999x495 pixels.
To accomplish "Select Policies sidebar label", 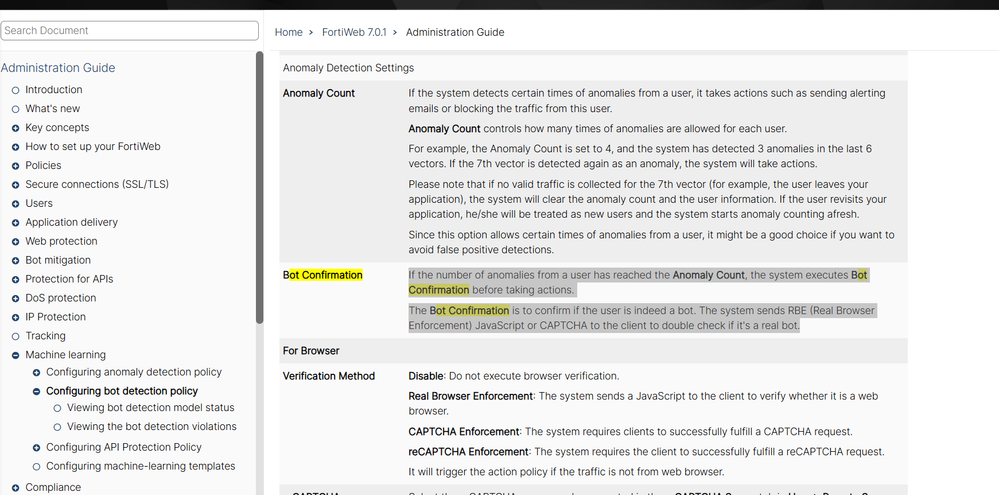I will pyautogui.click(x=43, y=166).
